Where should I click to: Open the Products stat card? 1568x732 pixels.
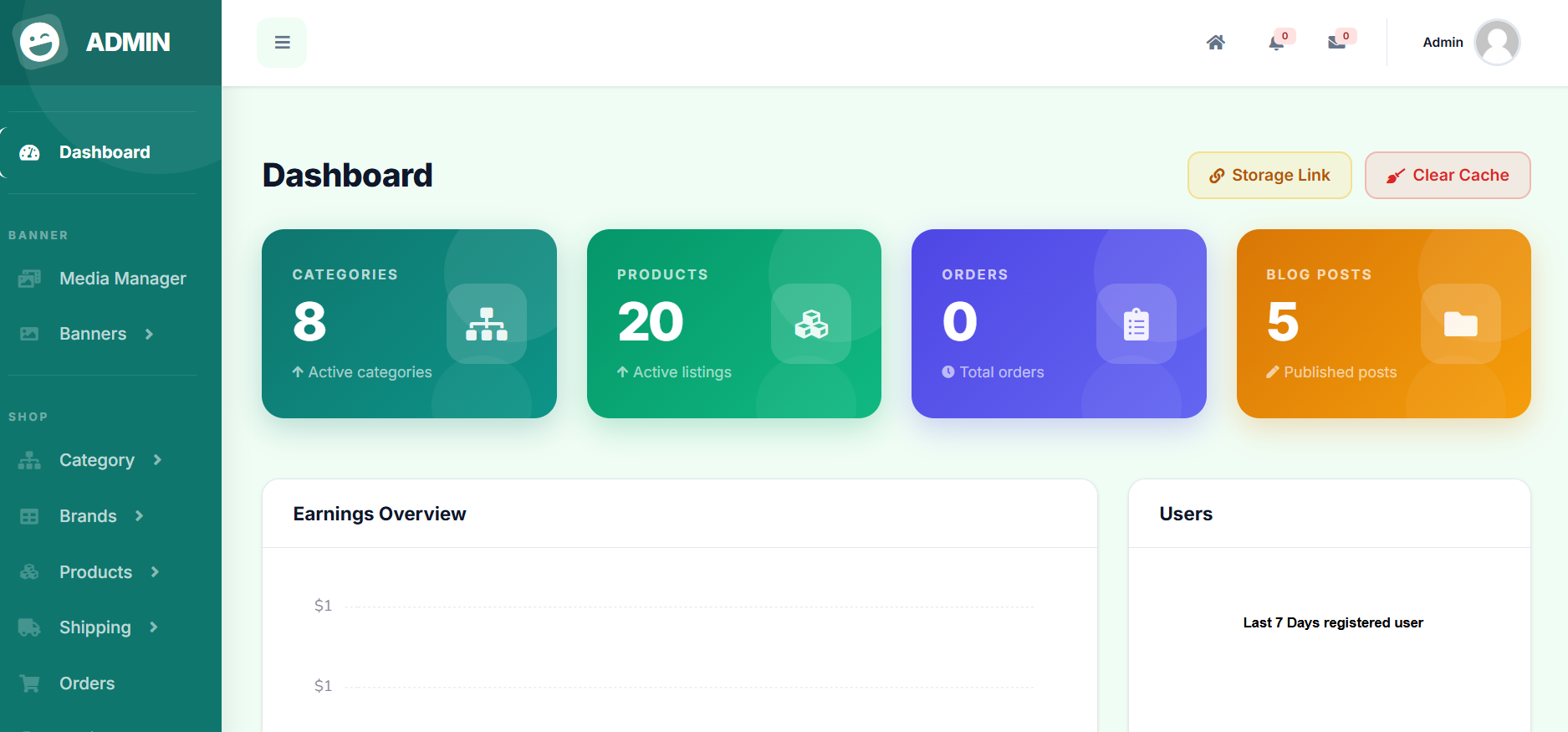[734, 324]
